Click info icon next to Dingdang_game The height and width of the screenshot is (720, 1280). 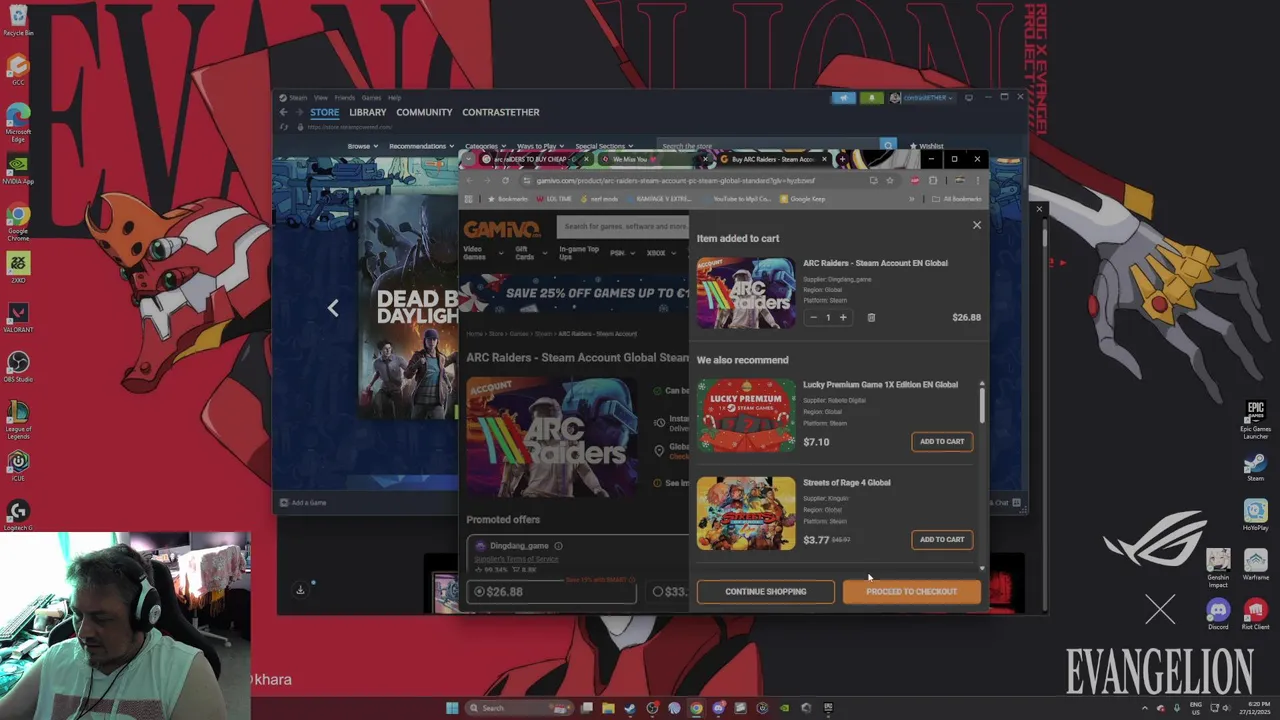(558, 546)
